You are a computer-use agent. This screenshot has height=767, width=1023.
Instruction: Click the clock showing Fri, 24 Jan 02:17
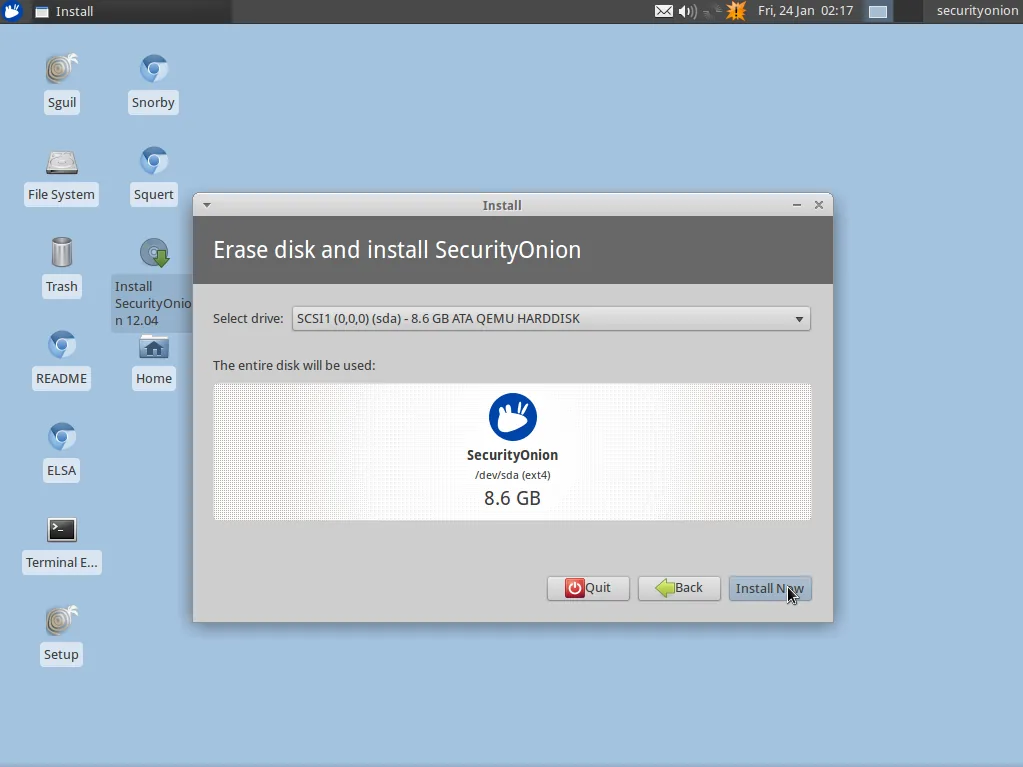[x=806, y=11]
